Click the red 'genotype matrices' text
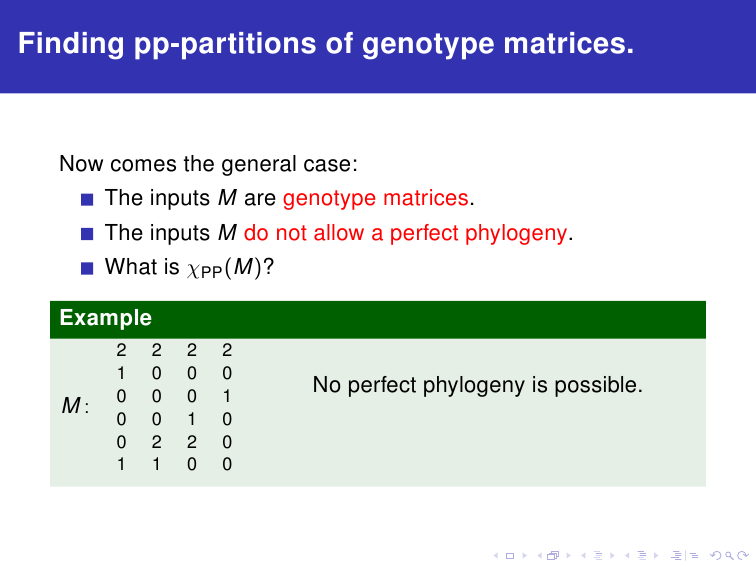This screenshot has height=567, width=756. (376, 198)
